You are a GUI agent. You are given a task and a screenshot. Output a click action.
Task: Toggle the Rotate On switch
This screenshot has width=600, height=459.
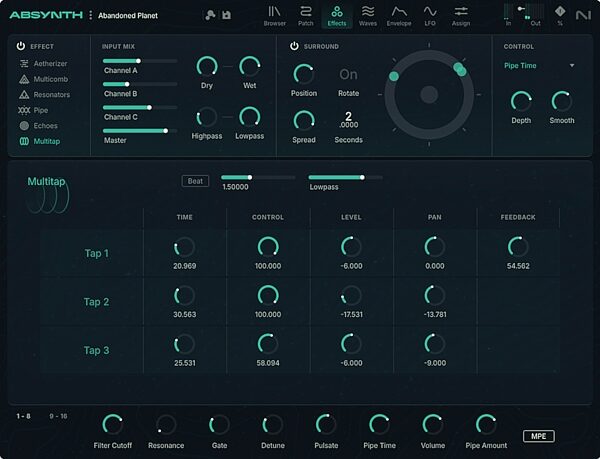click(348, 75)
